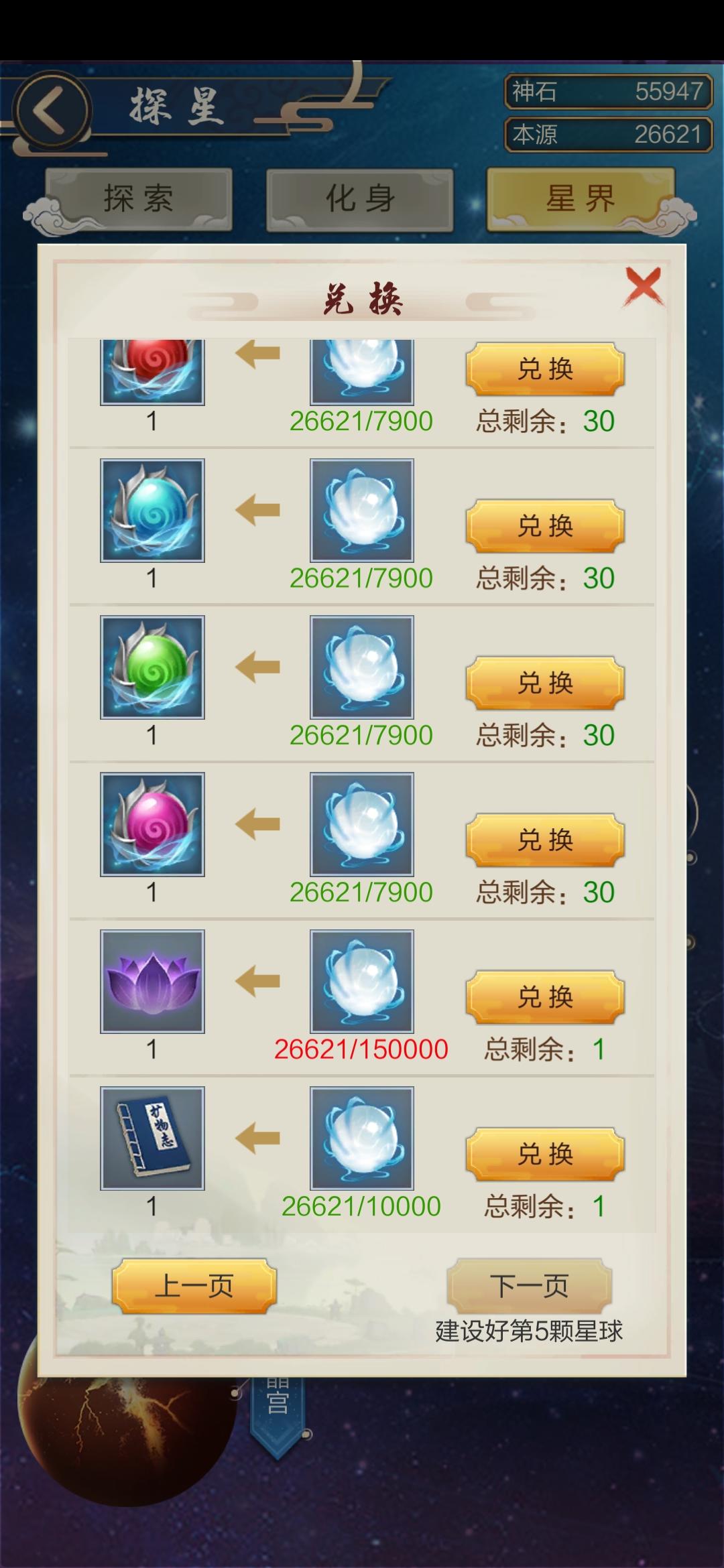724x1568 pixels.
Task: Switch to the 探索 tab
Action: 139,199
